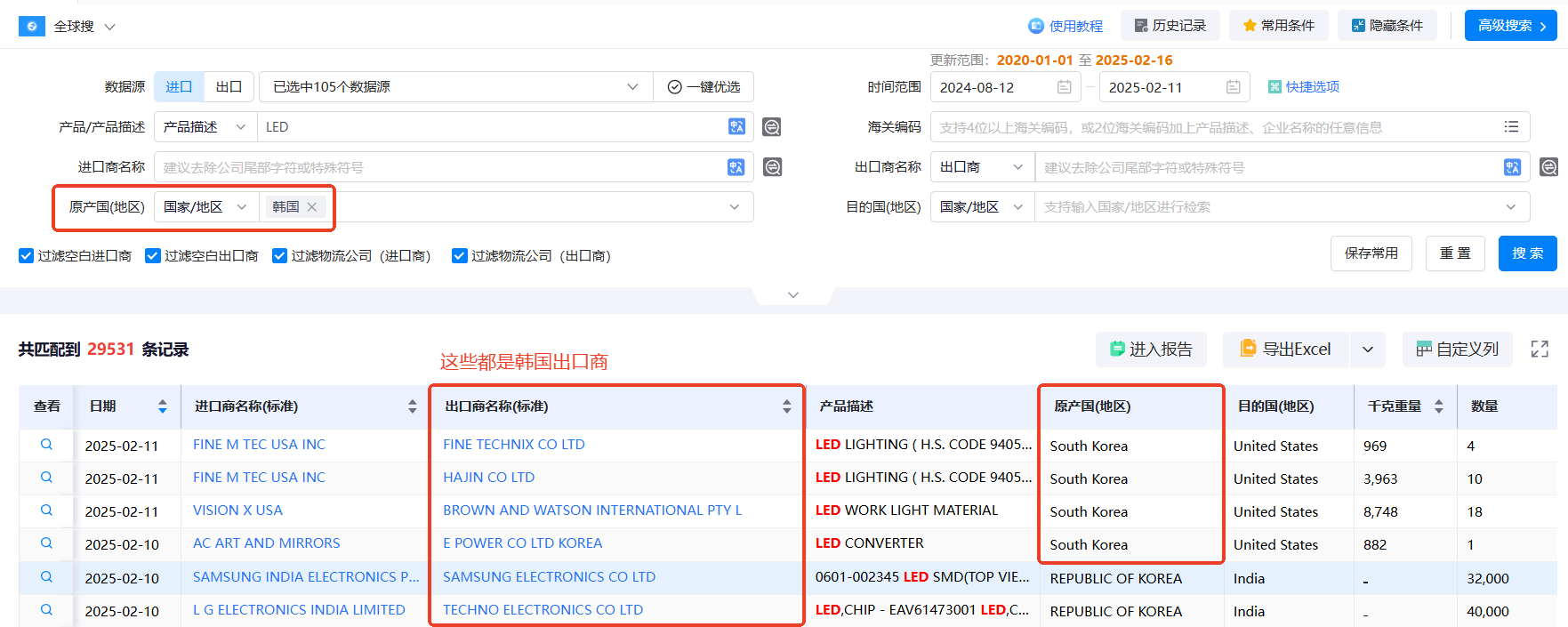
Task: Click the fullscreen expand icon above table
Action: point(1540,349)
